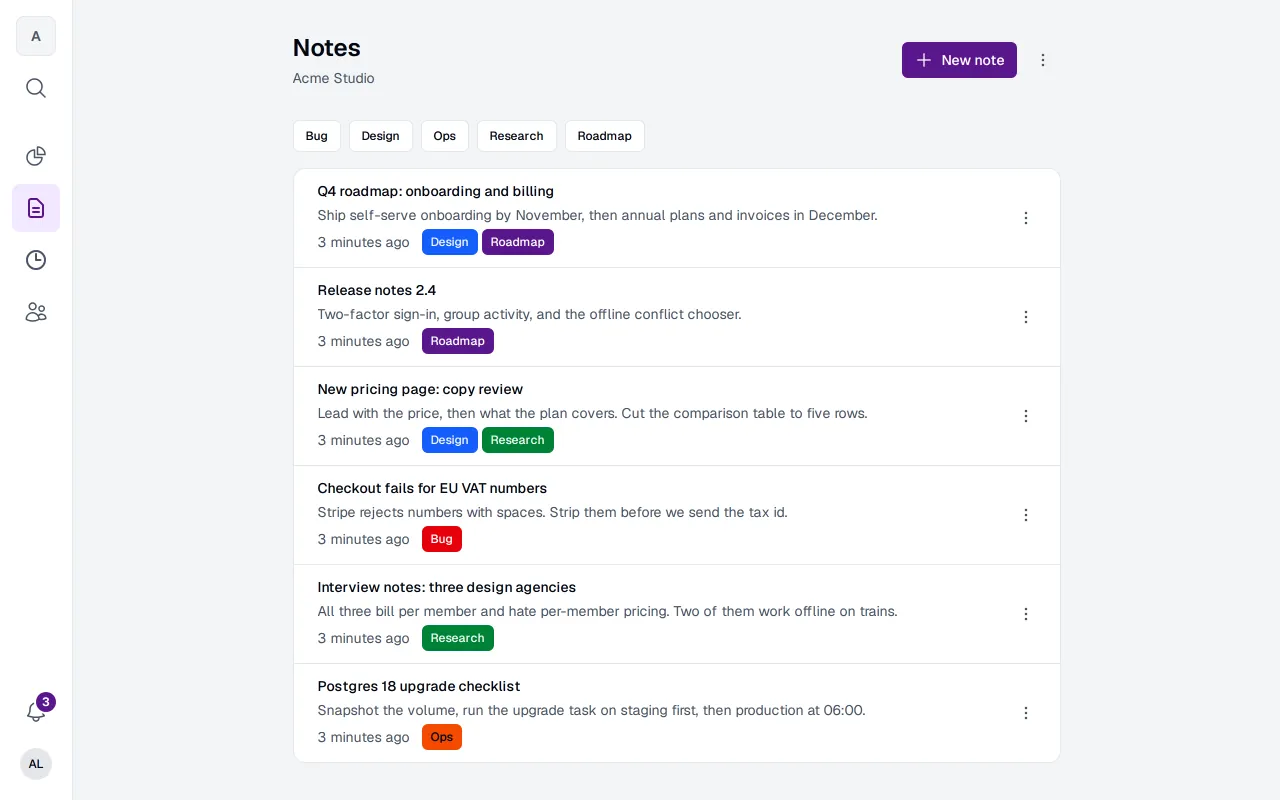Filter notes by the Roadmap chip
The width and height of the screenshot is (1280, 800).
tap(605, 136)
